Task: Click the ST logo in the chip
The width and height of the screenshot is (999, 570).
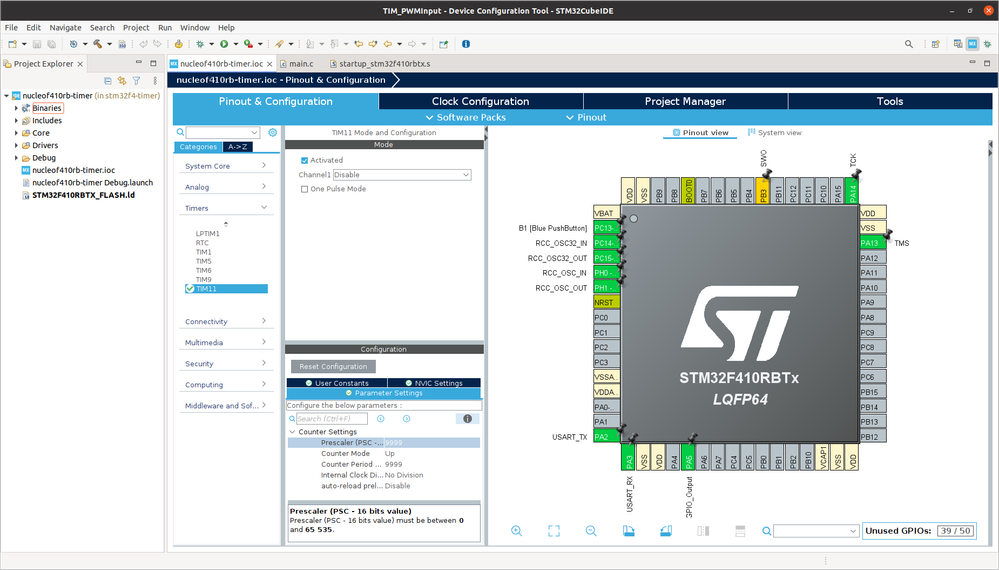Action: click(x=739, y=324)
